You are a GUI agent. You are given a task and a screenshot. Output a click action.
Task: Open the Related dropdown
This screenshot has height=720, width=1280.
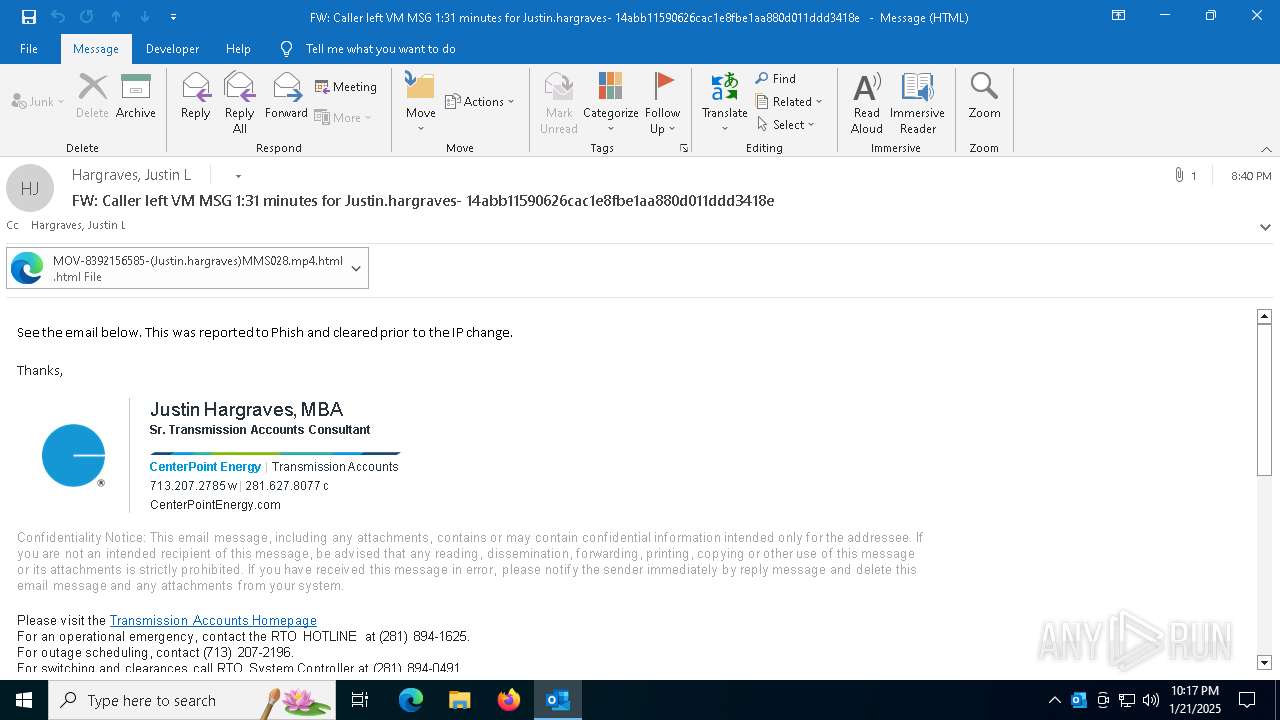[x=789, y=102]
